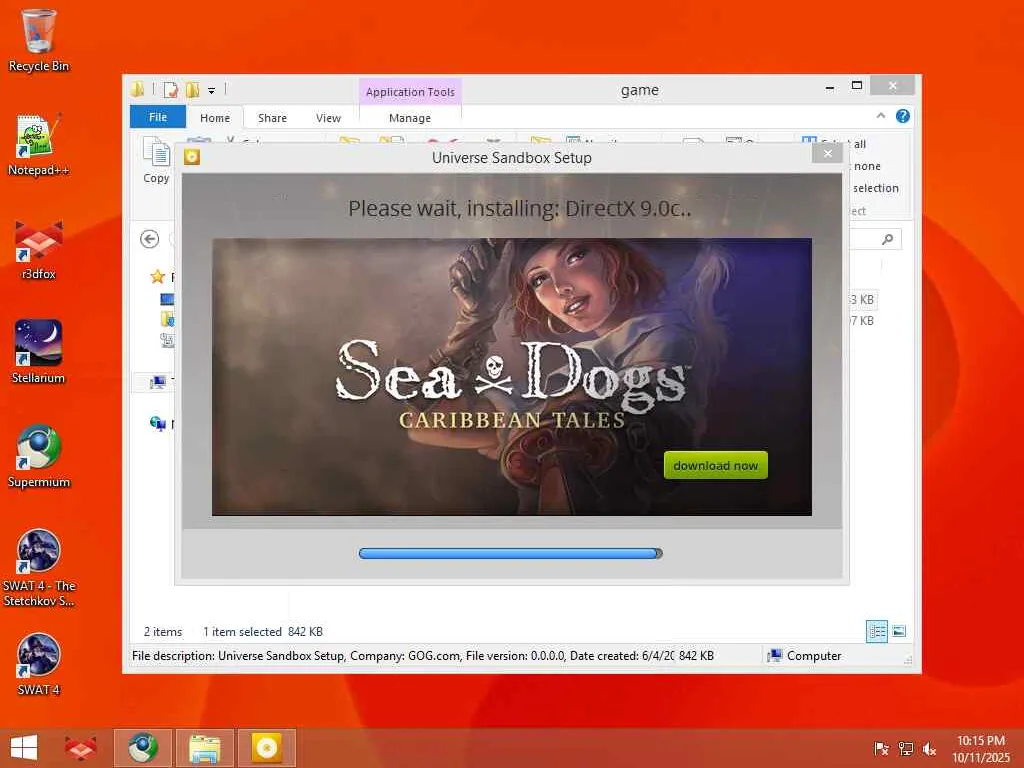This screenshot has width=1024, height=768.
Task: Click the download now button
Action: 716,465
